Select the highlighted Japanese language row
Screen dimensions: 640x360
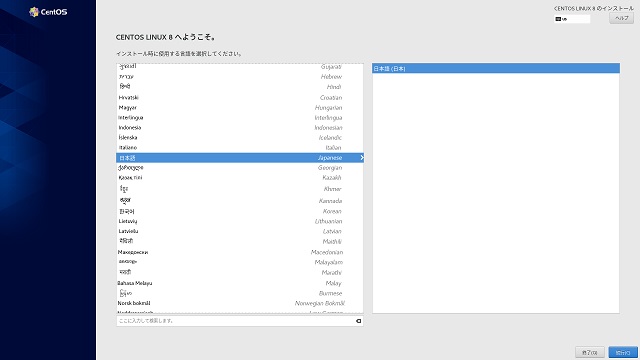[x=240, y=158]
